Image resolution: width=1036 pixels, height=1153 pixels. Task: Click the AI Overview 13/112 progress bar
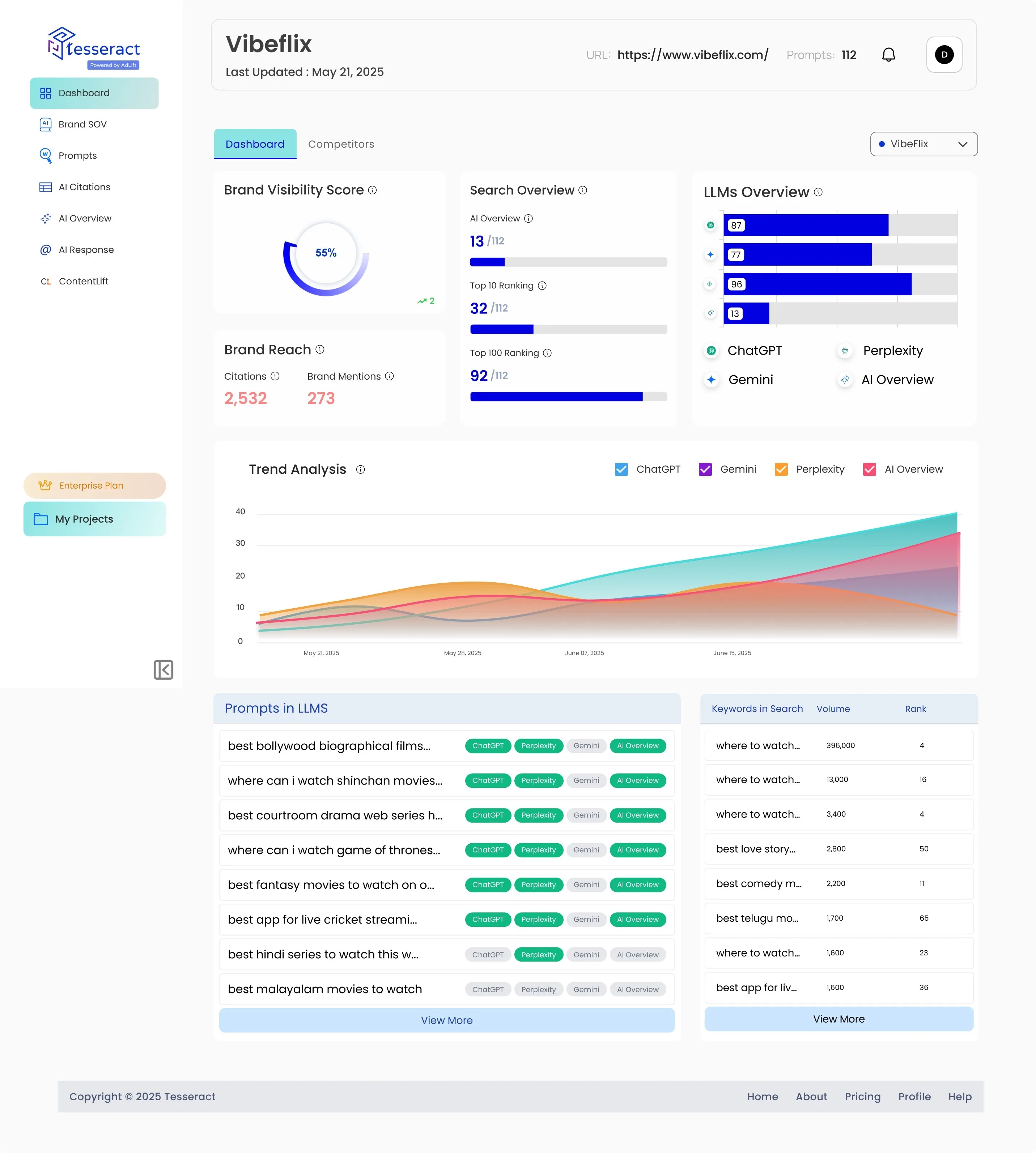click(569, 262)
